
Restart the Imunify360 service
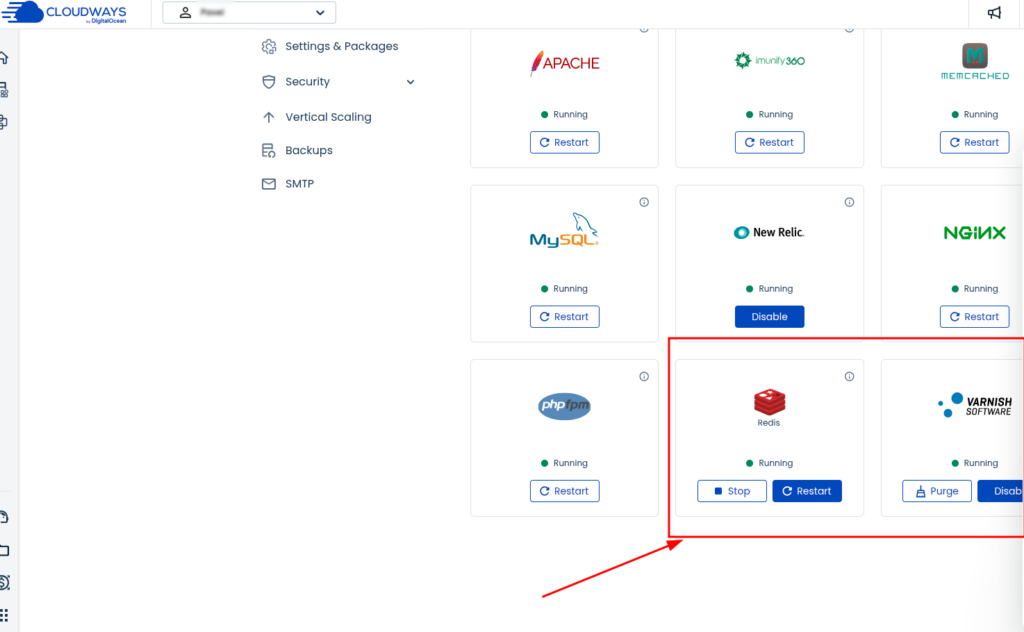[769, 142]
